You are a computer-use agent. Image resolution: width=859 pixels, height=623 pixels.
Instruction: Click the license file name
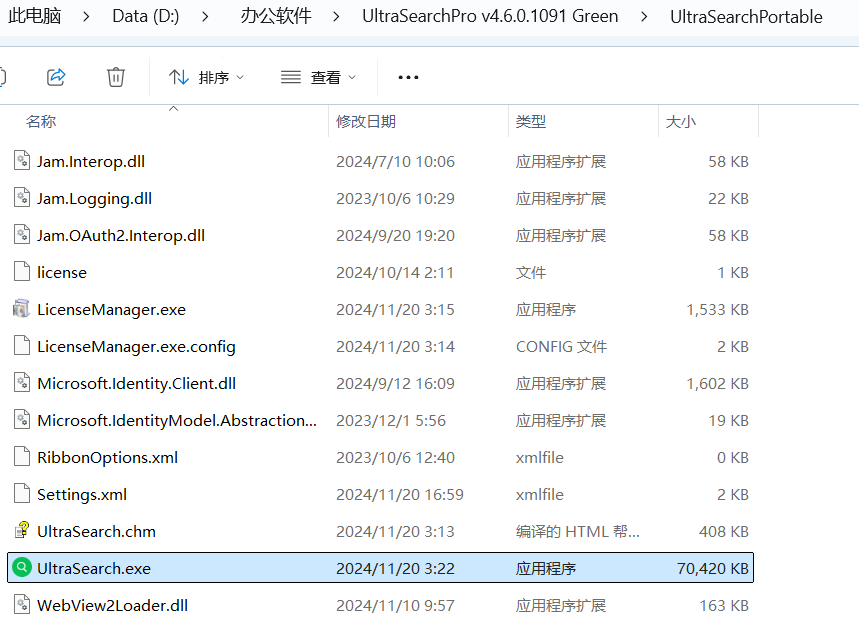click(62, 272)
